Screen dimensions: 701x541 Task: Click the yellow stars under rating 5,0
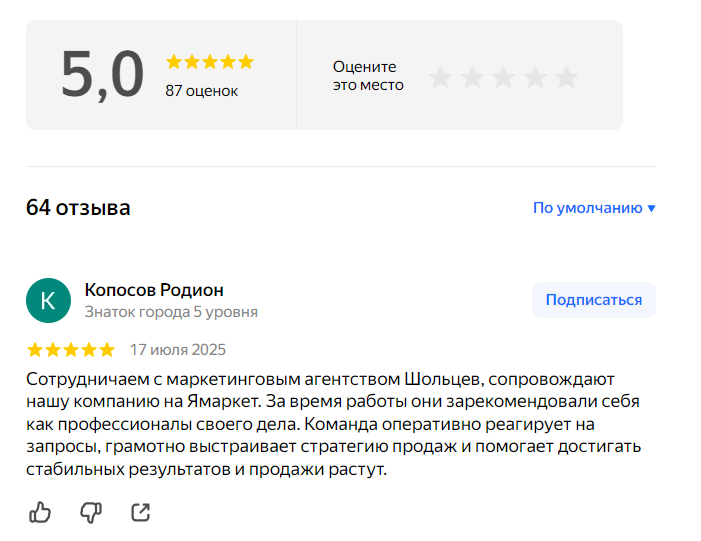pyautogui.click(x=209, y=62)
